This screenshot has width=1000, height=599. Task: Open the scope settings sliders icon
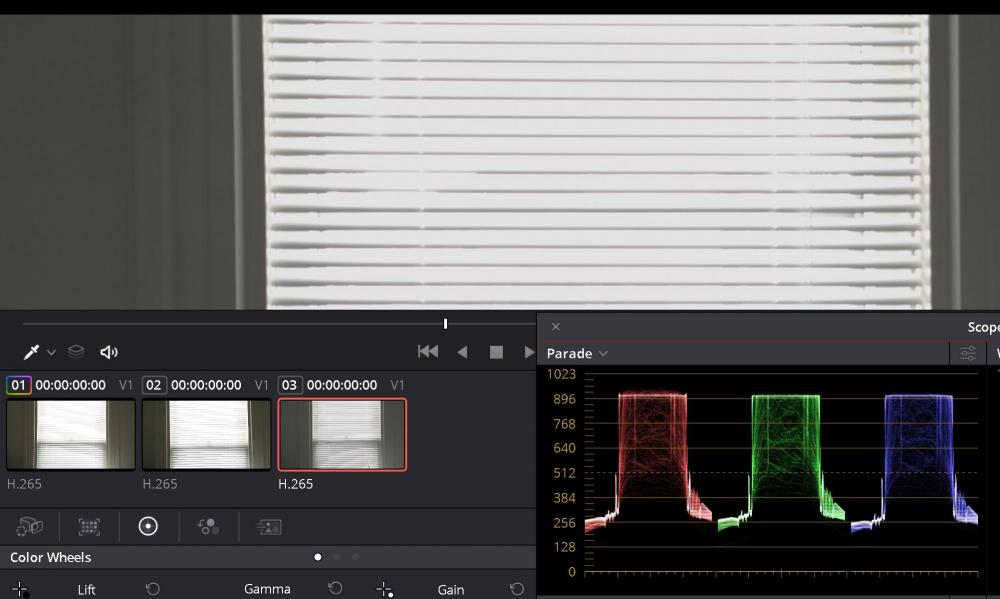[967, 353]
